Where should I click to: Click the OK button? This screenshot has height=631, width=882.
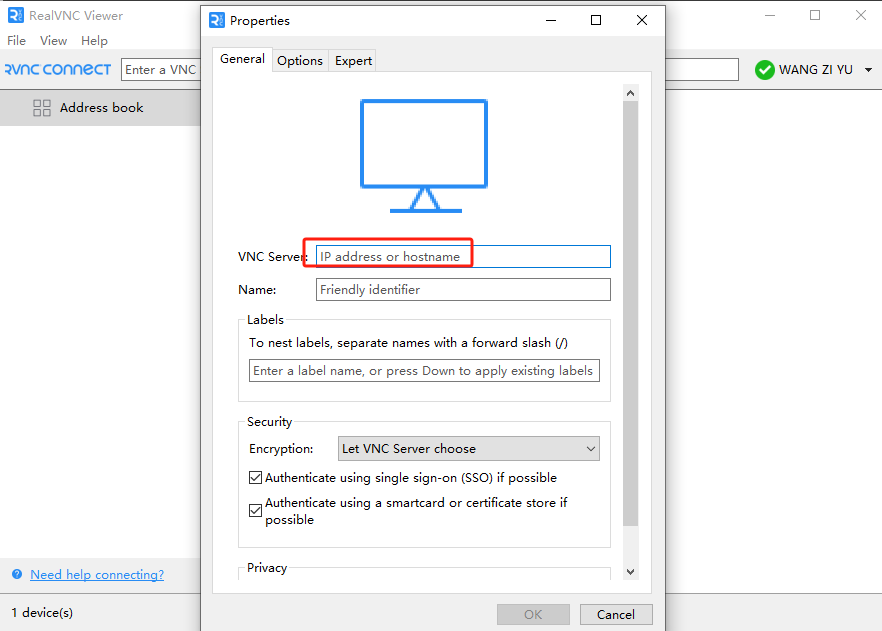[x=533, y=615]
